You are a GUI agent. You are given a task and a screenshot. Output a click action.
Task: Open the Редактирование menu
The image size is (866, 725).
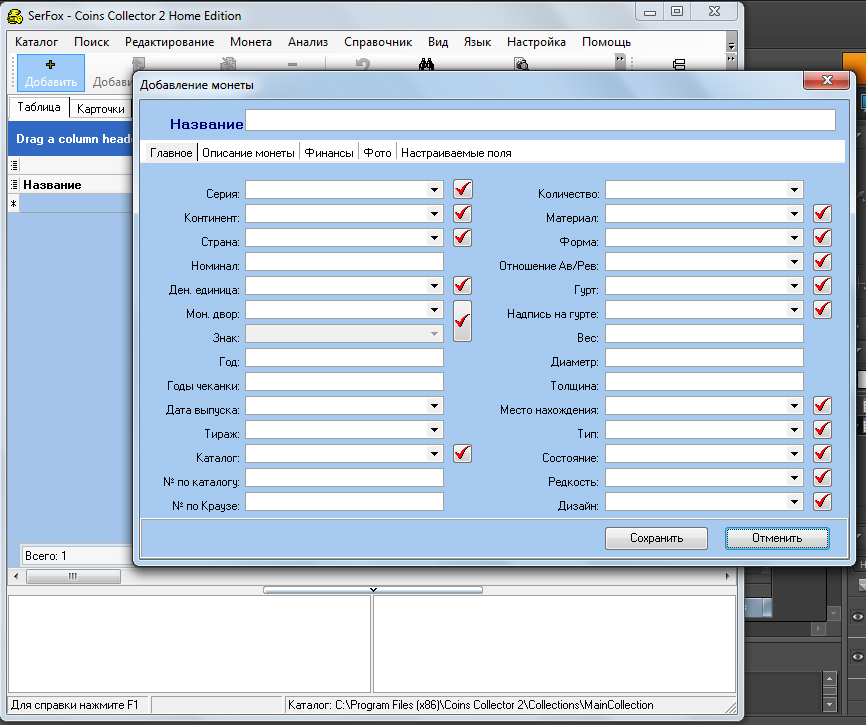tap(170, 42)
